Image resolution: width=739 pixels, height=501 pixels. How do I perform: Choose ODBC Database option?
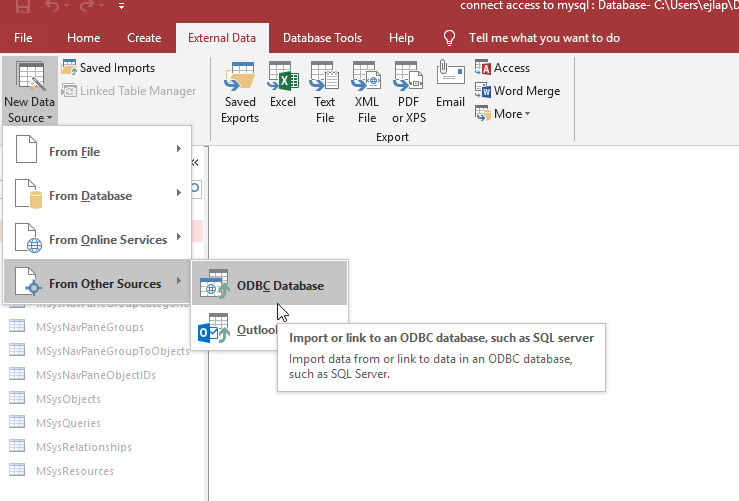[270, 284]
